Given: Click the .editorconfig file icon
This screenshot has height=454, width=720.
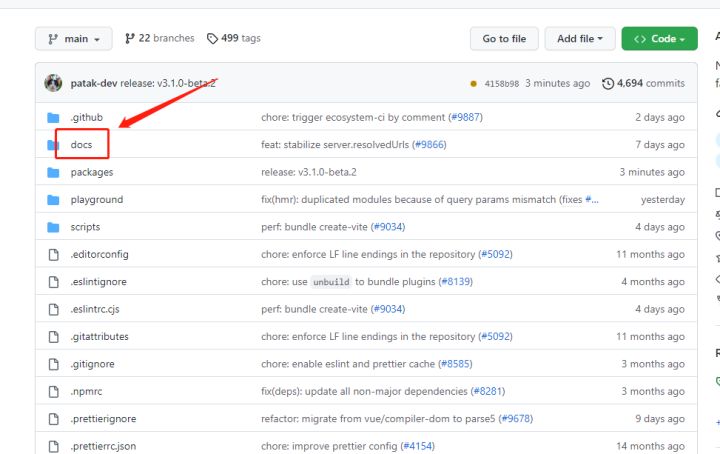Looking at the screenshot, I should pyautogui.click(x=54, y=255).
